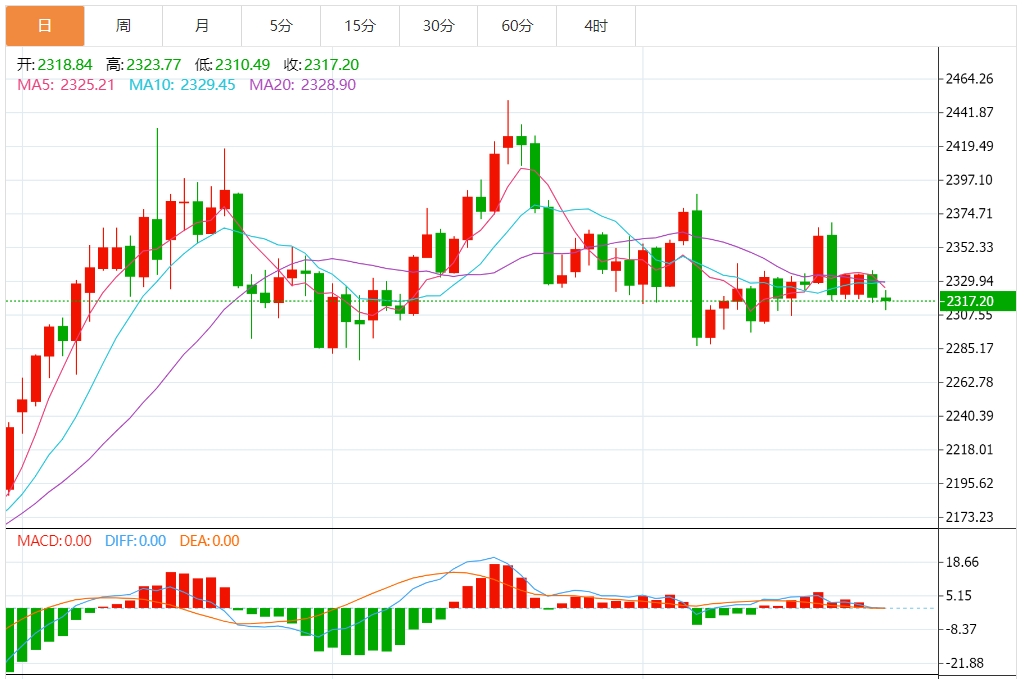
Task: Click the 2240.39 price axis label
Action: pos(969,416)
